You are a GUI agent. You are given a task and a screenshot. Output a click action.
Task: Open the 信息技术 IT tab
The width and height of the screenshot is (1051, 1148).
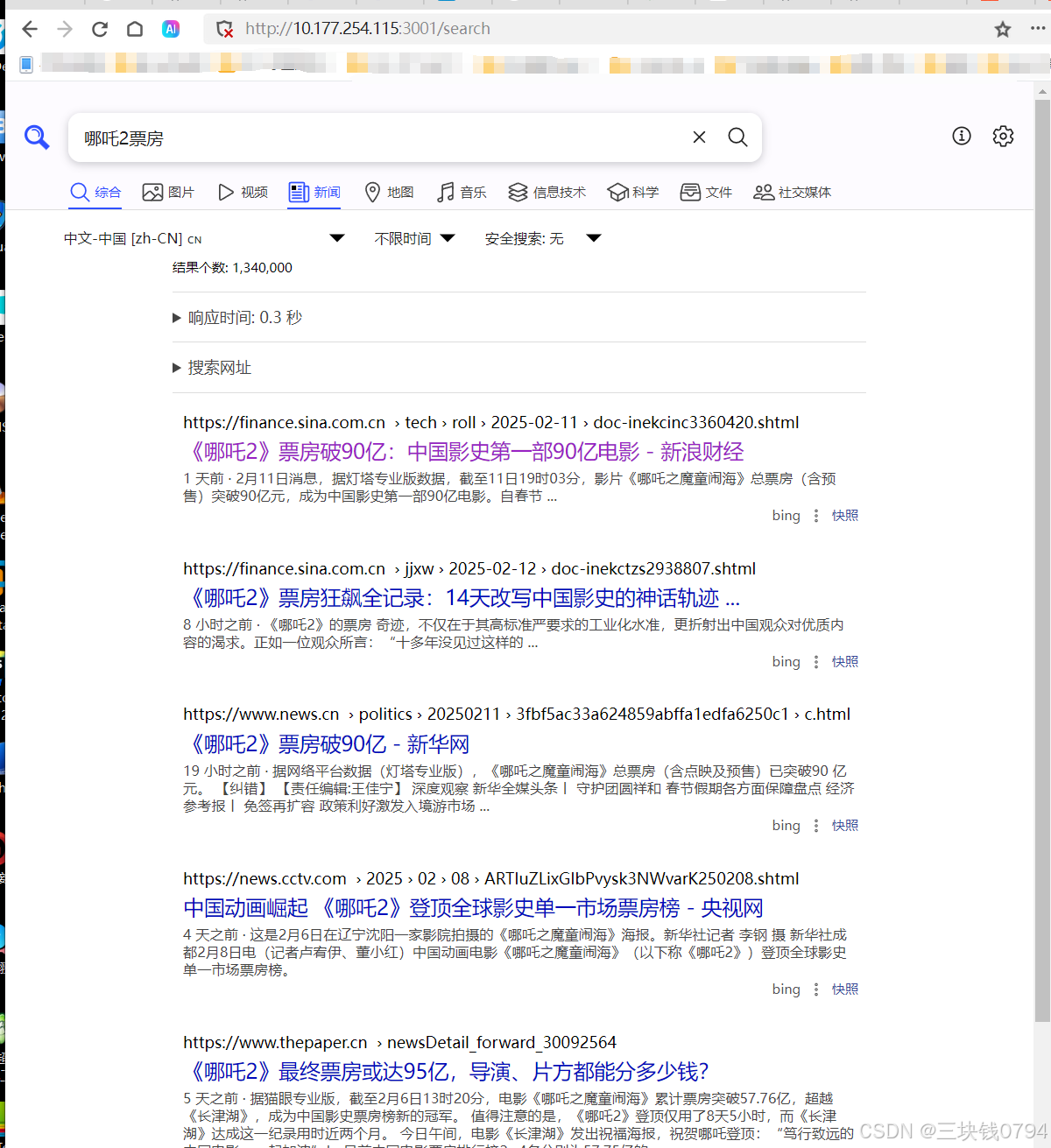coord(547,193)
